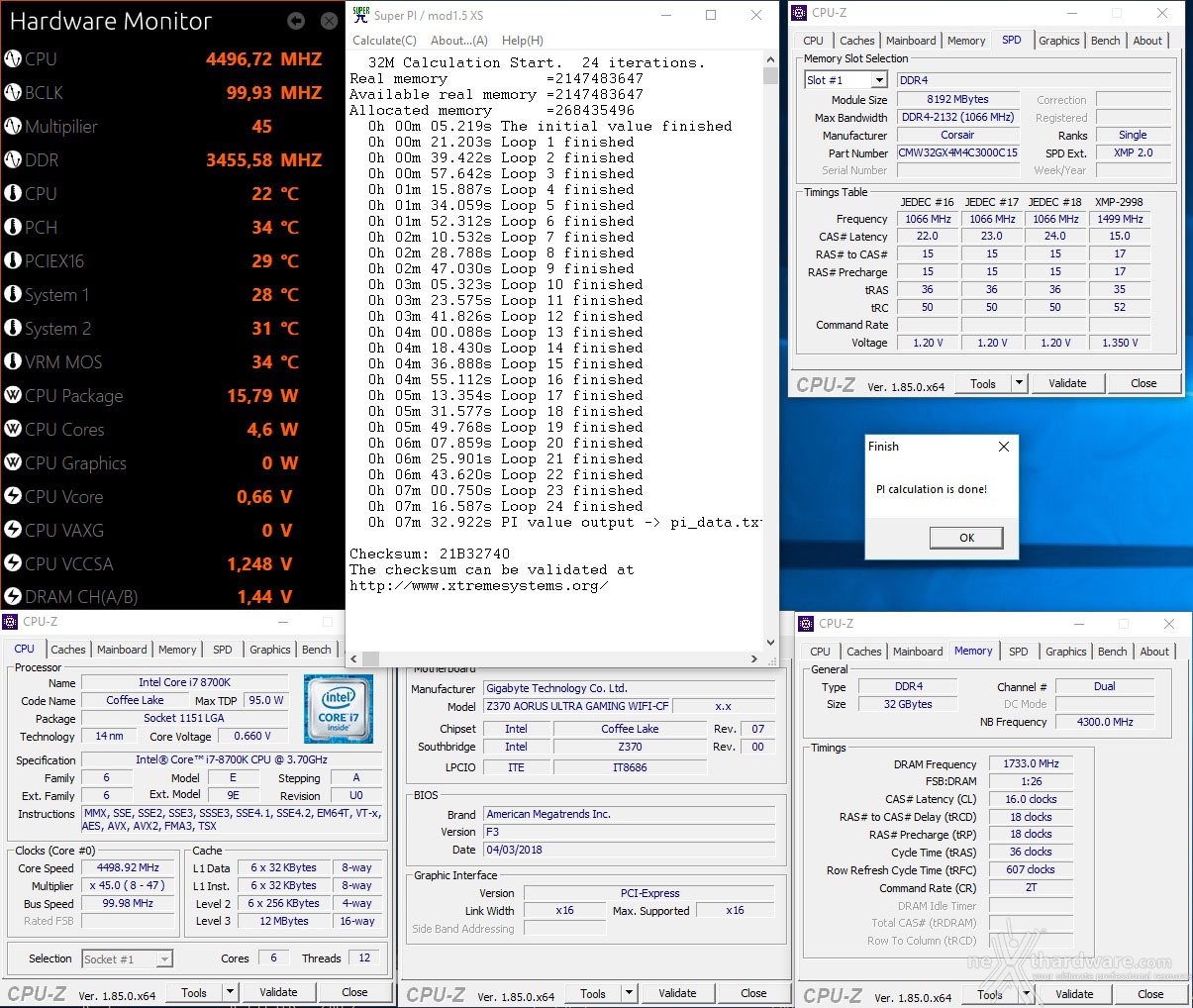
Task: Click the CPU Package wattage icon
Action: [13, 395]
